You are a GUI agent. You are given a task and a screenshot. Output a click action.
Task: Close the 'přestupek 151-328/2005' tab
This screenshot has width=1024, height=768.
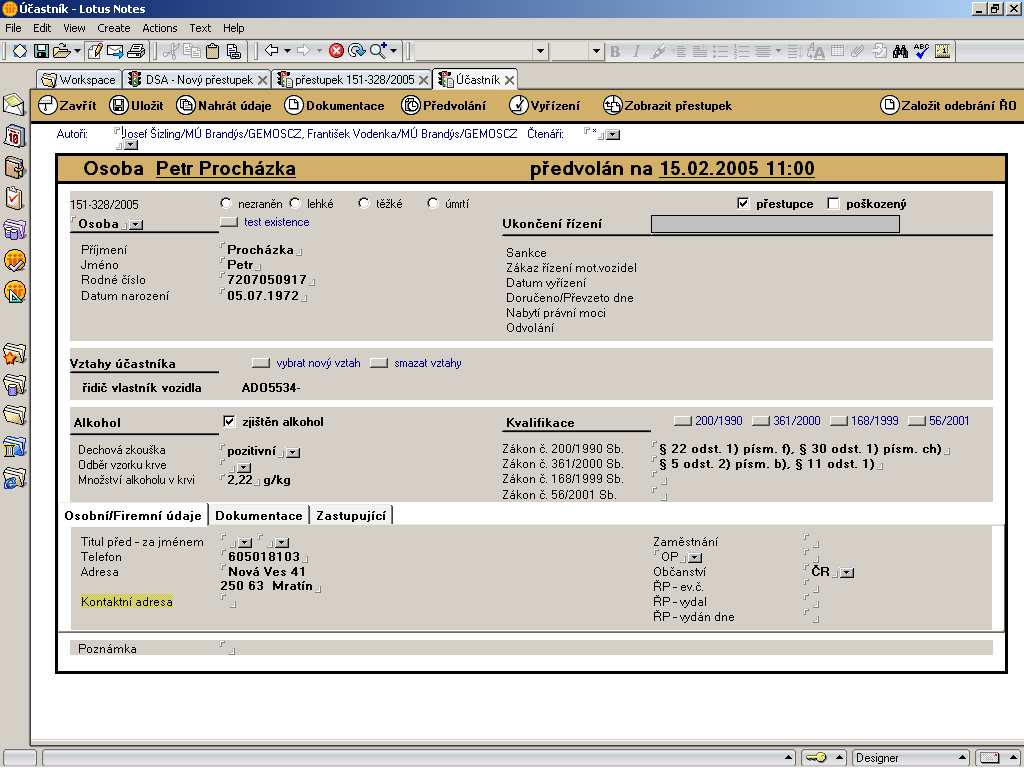tap(423, 80)
